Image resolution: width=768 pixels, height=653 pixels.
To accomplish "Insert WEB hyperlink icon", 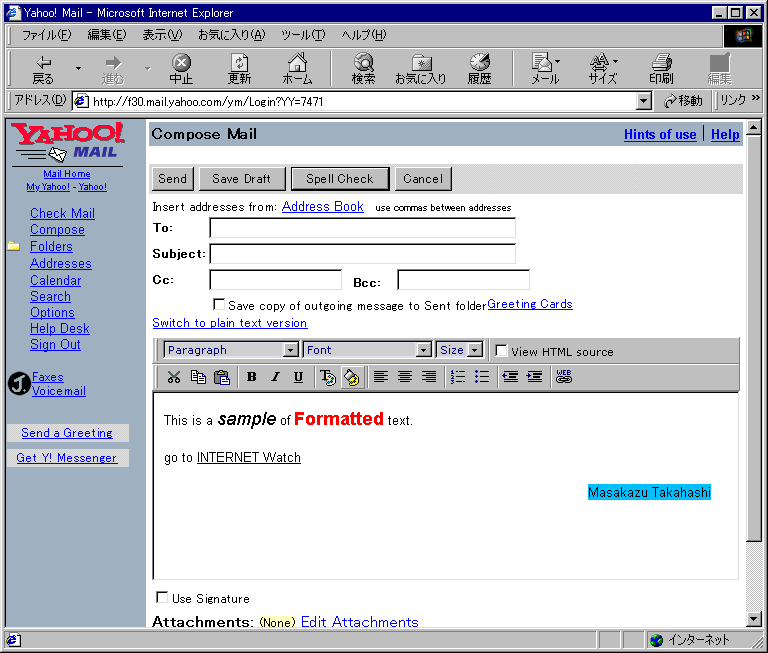I will point(564,376).
